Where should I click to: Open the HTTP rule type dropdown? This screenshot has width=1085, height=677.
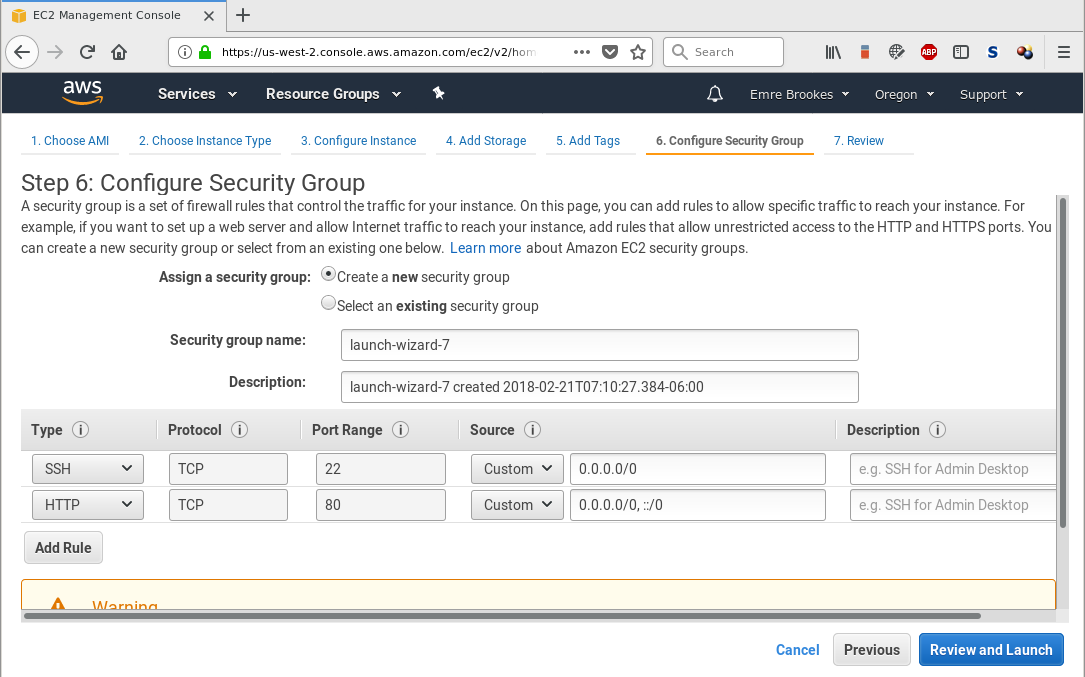[x=88, y=505]
